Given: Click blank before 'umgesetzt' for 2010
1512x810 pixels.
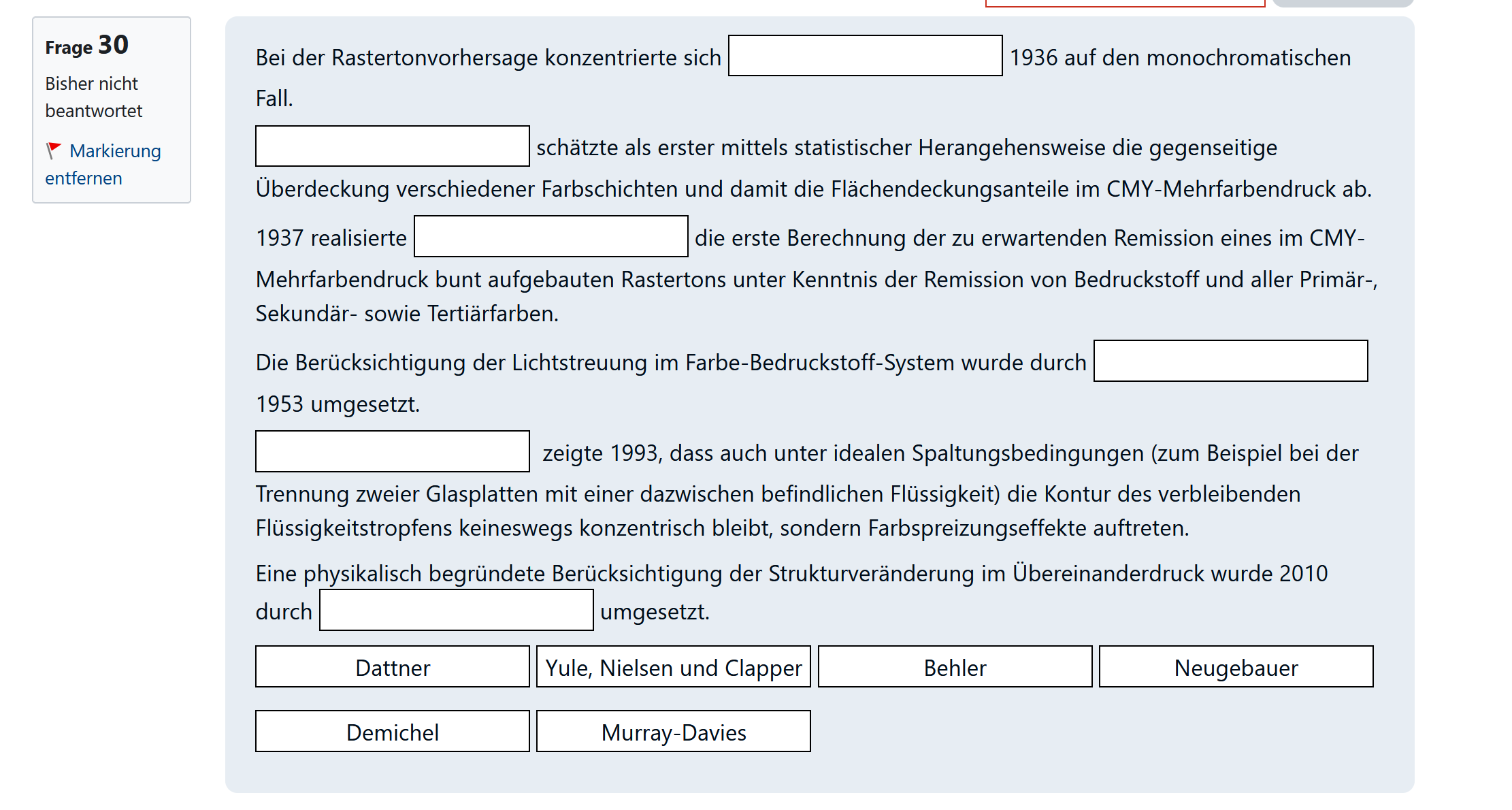Looking at the screenshot, I should pos(457,611).
